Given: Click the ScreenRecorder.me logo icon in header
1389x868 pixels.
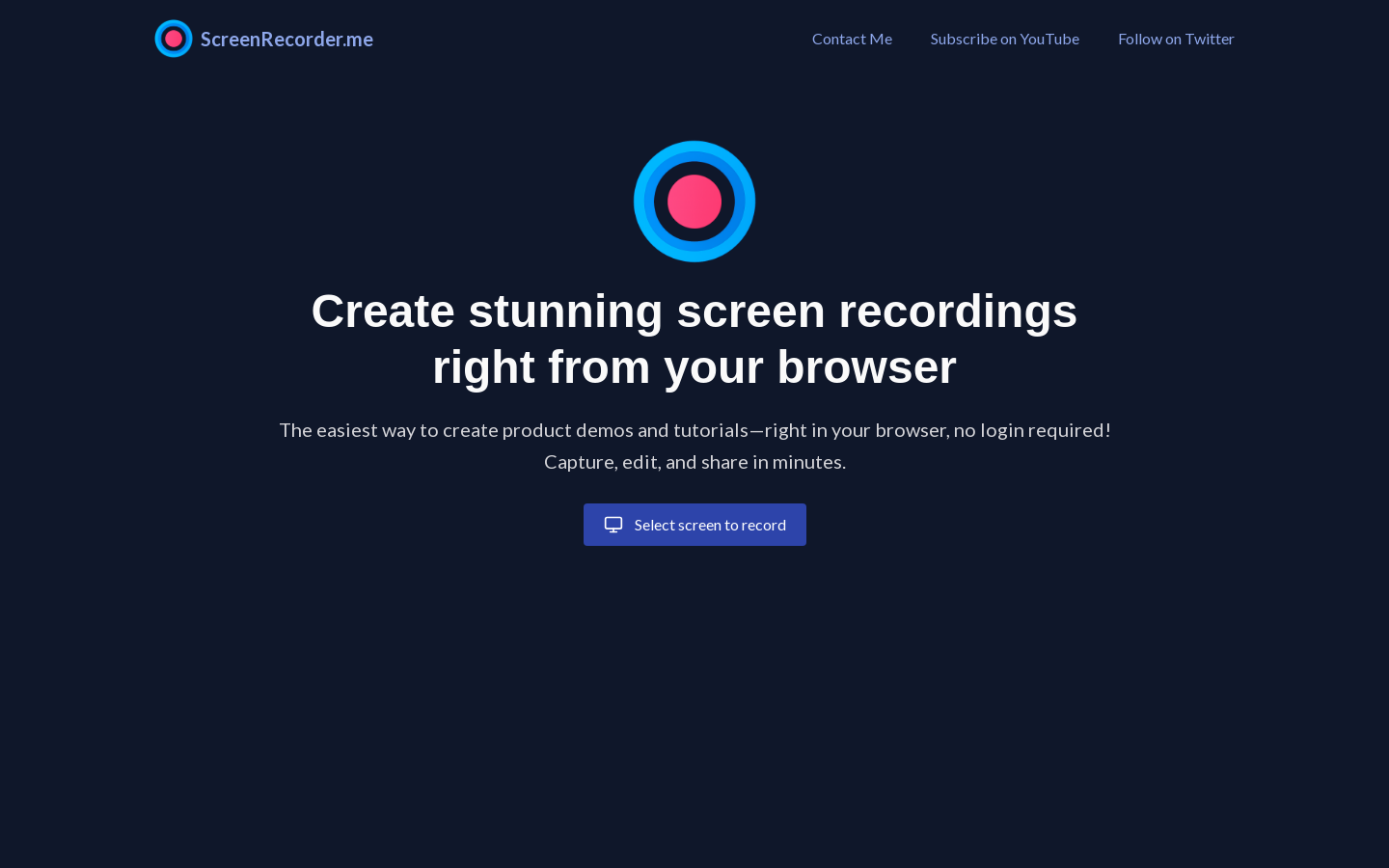Looking at the screenshot, I should (174, 39).
